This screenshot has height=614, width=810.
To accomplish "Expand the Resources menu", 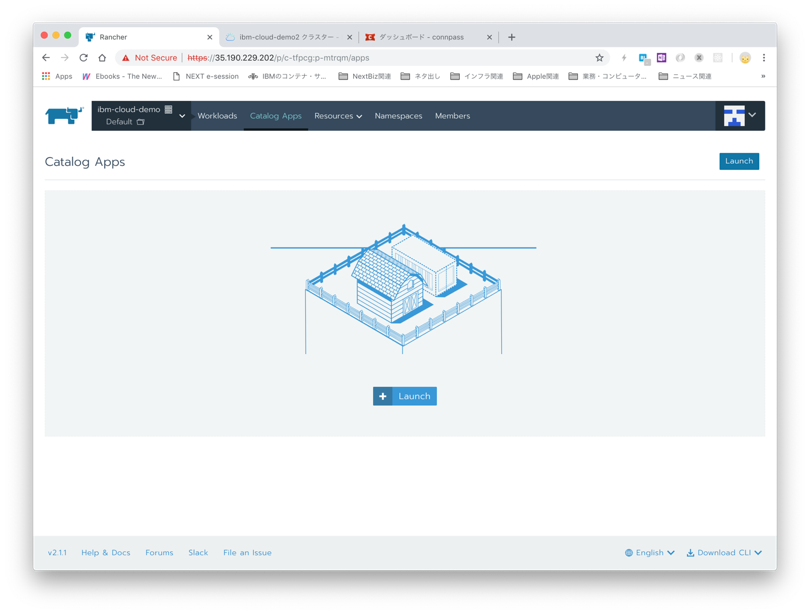I will [338, 116].
